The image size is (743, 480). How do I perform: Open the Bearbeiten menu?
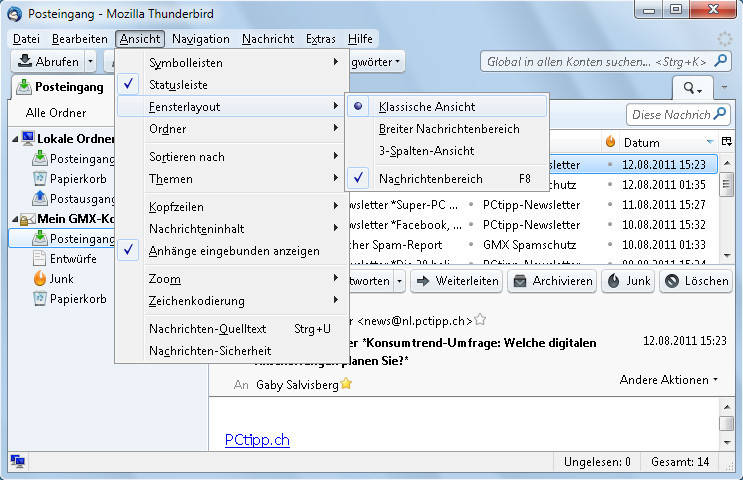point(80,39)
